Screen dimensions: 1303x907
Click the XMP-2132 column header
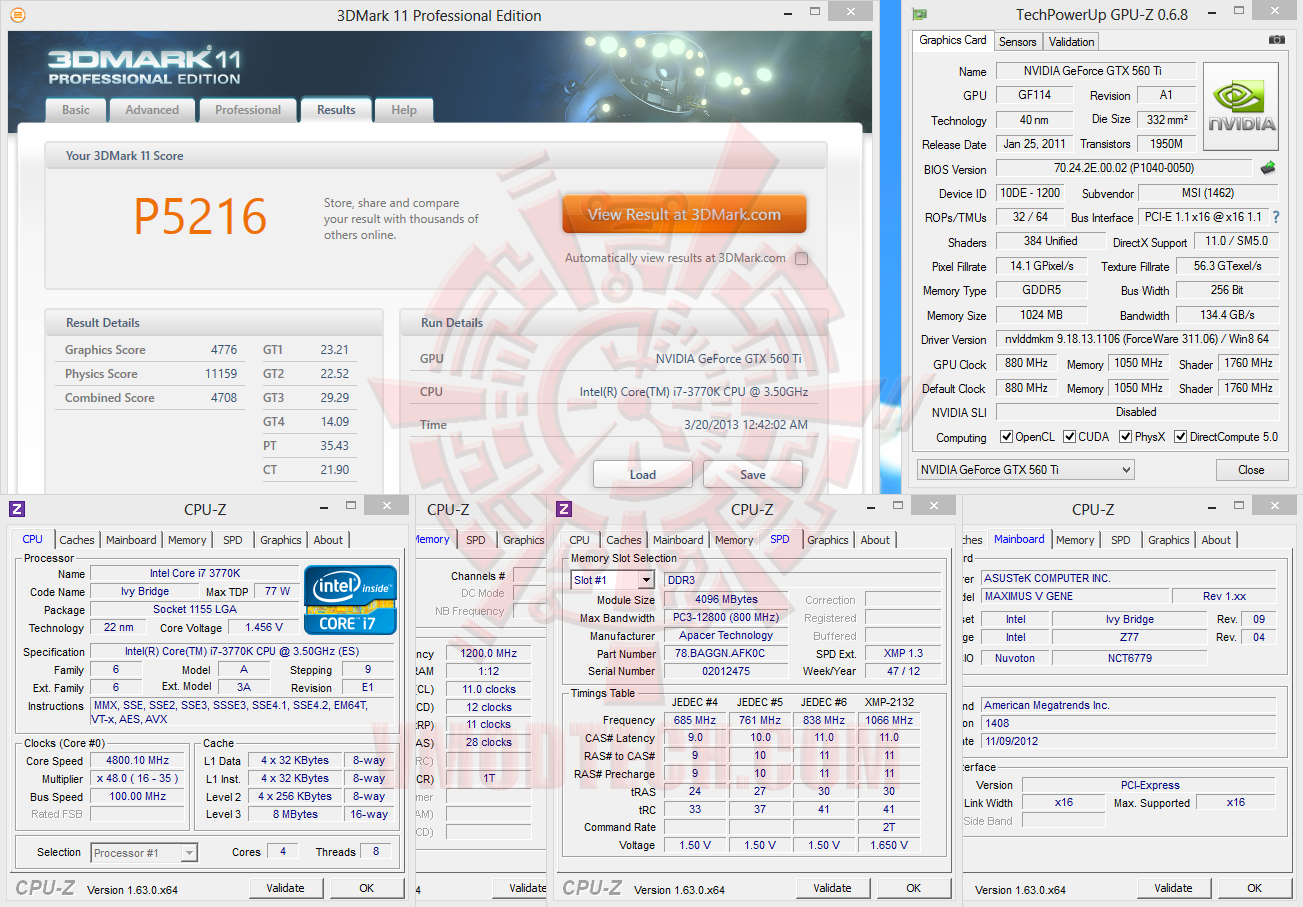pos(889,702)
